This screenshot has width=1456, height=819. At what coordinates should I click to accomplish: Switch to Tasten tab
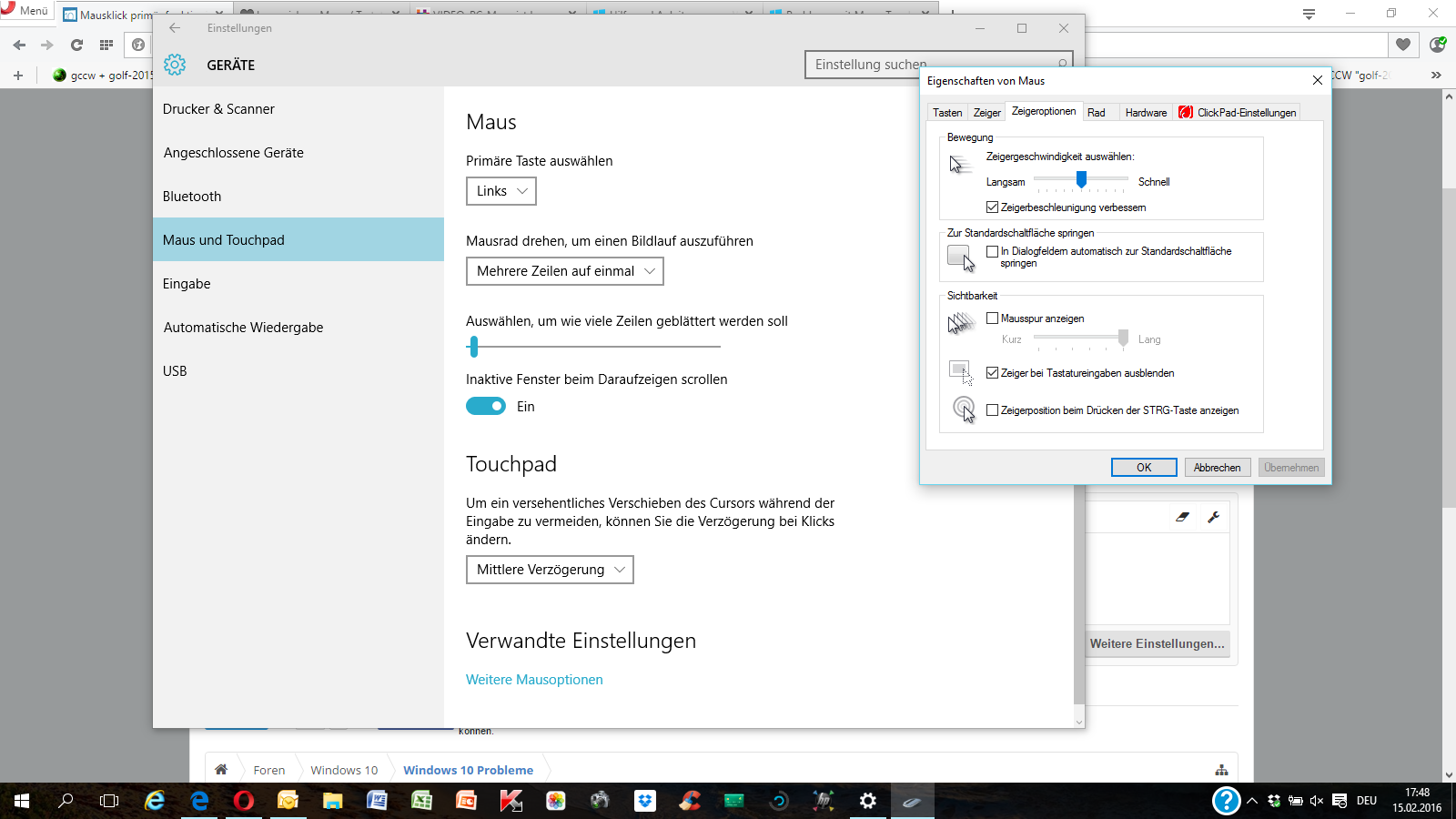(947, 113)
